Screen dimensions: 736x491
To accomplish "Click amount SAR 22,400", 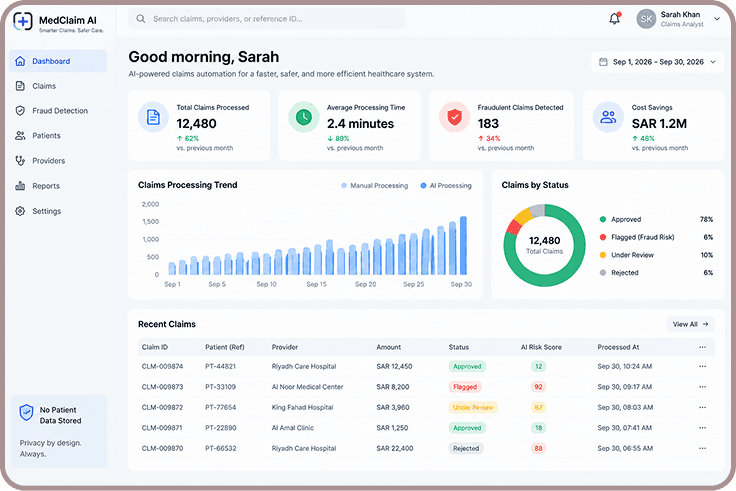I will coord(395,448).
